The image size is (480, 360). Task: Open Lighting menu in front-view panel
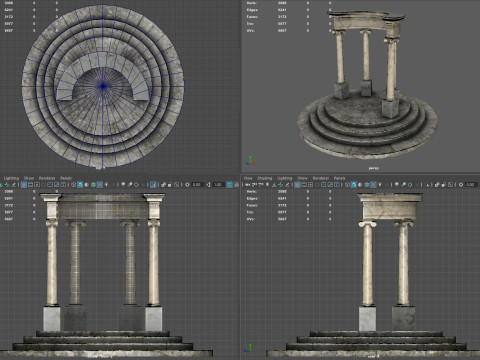coord(11,178)
